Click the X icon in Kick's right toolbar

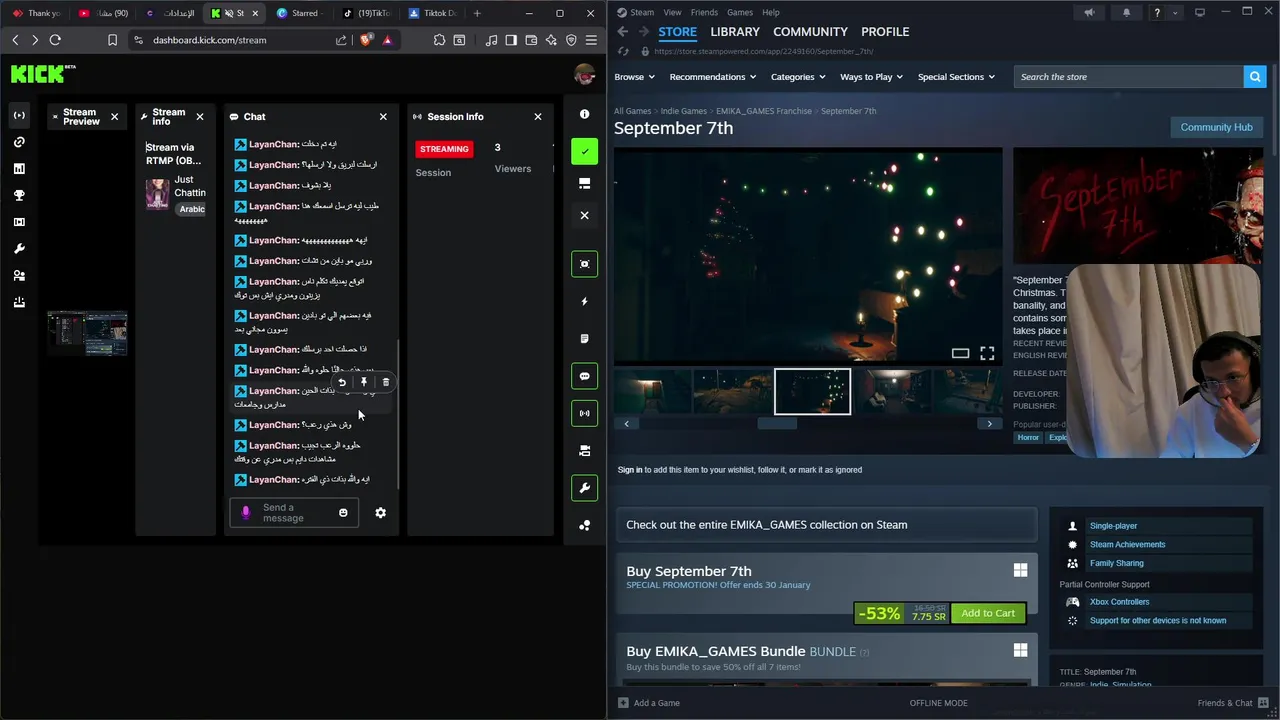coord(585,215)
